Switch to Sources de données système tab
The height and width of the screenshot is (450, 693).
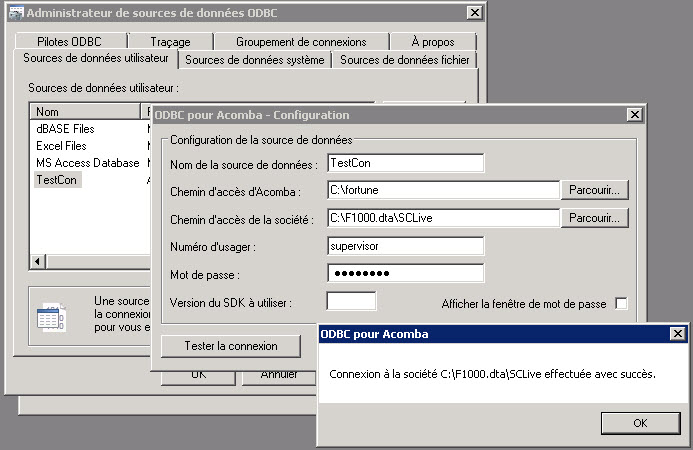point(255,60)
